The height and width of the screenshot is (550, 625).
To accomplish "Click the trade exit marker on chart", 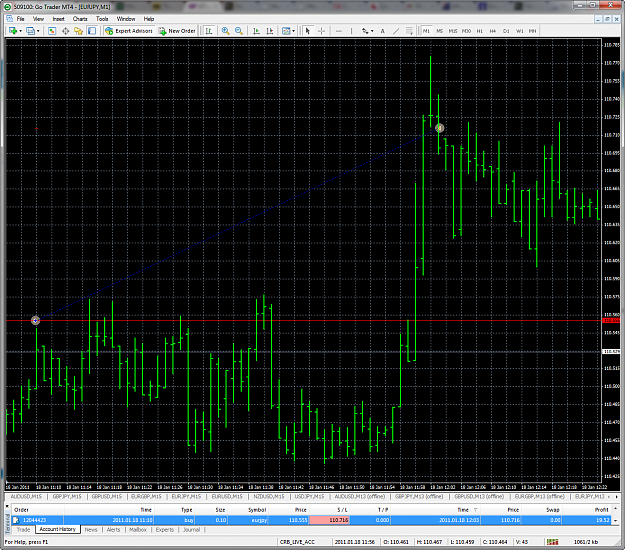I will (x=440, y=128).
